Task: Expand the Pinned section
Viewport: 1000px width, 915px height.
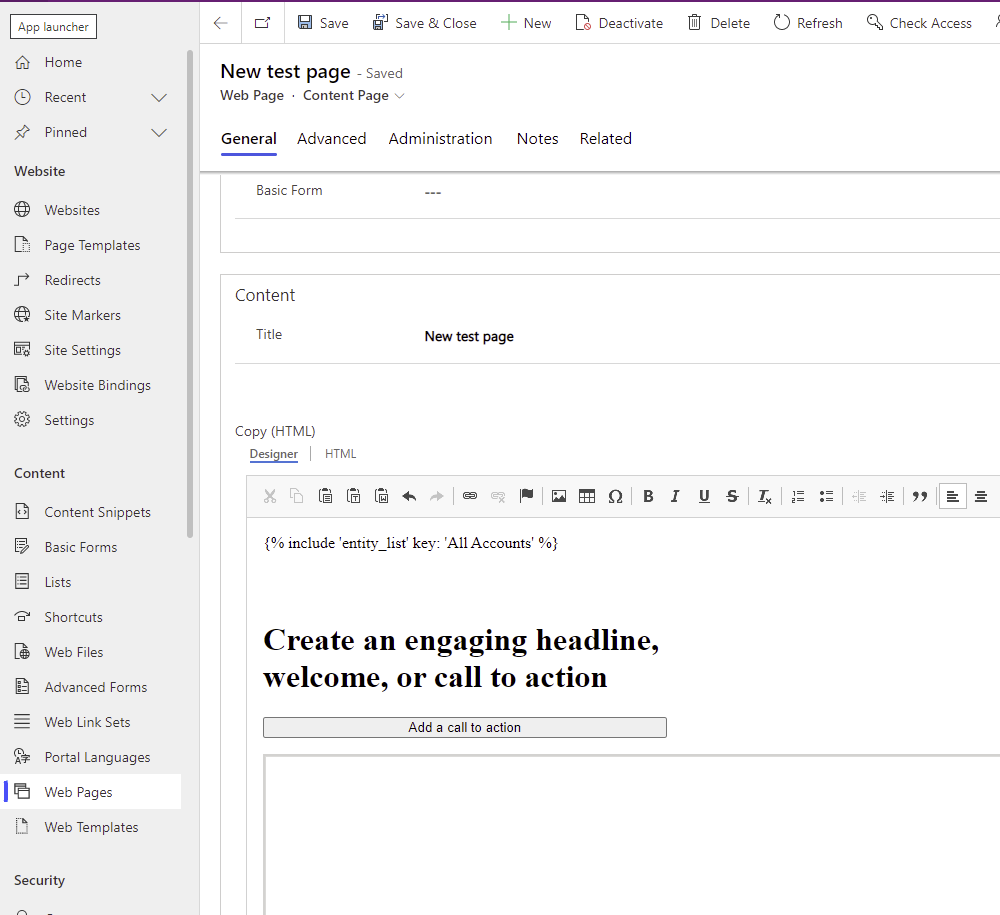Action: pos(159,133)
